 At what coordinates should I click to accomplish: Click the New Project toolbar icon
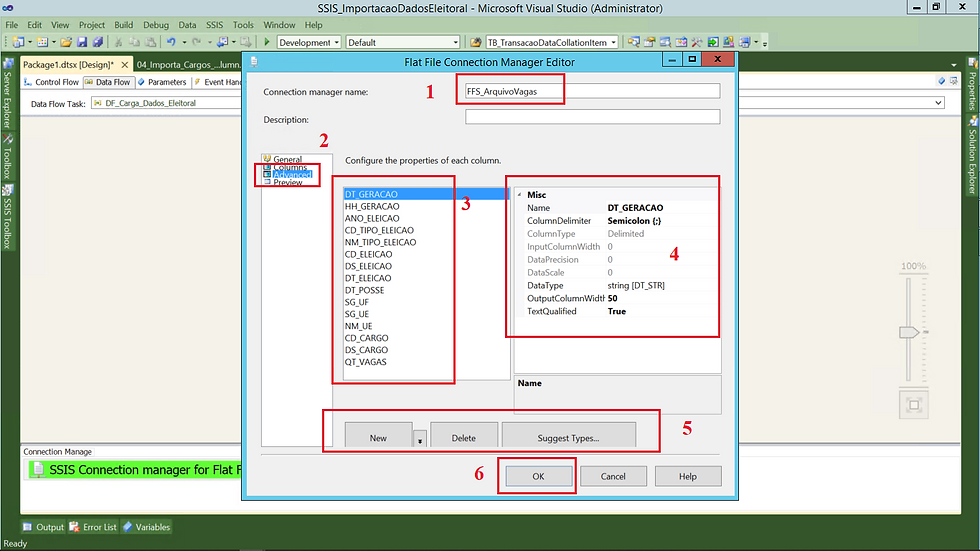(x=18, y=42)
